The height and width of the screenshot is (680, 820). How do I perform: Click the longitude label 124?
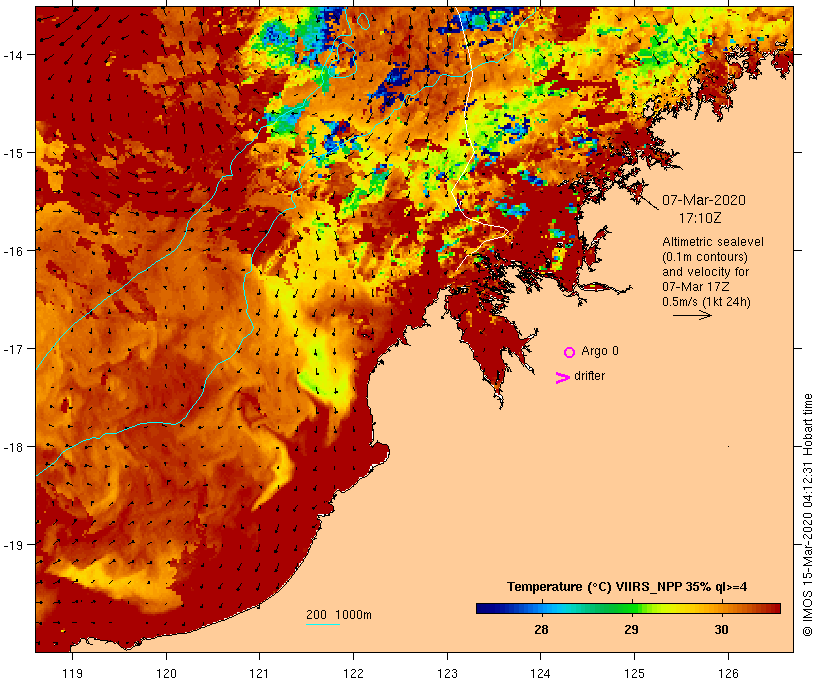coord(541,673)
